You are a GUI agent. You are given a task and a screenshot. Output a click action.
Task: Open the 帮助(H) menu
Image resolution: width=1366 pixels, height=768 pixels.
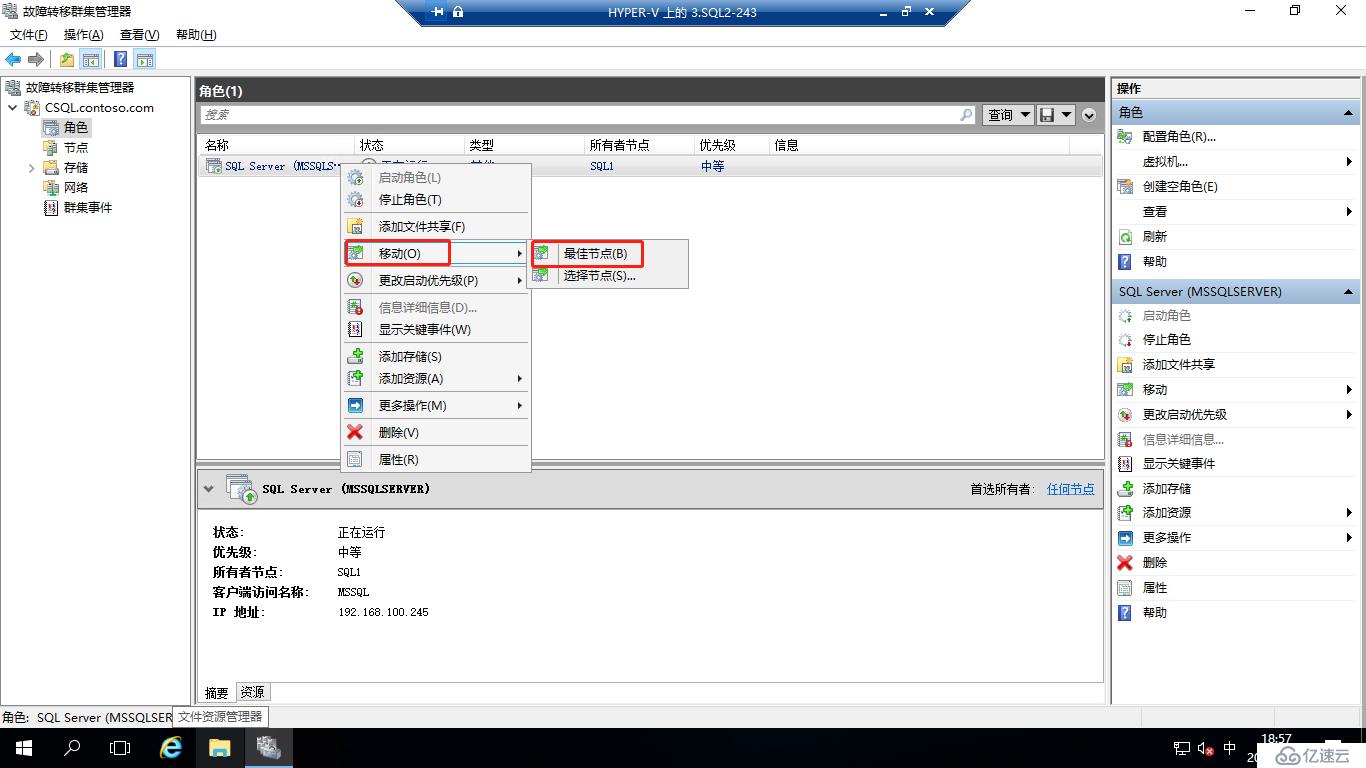(196, 35)
